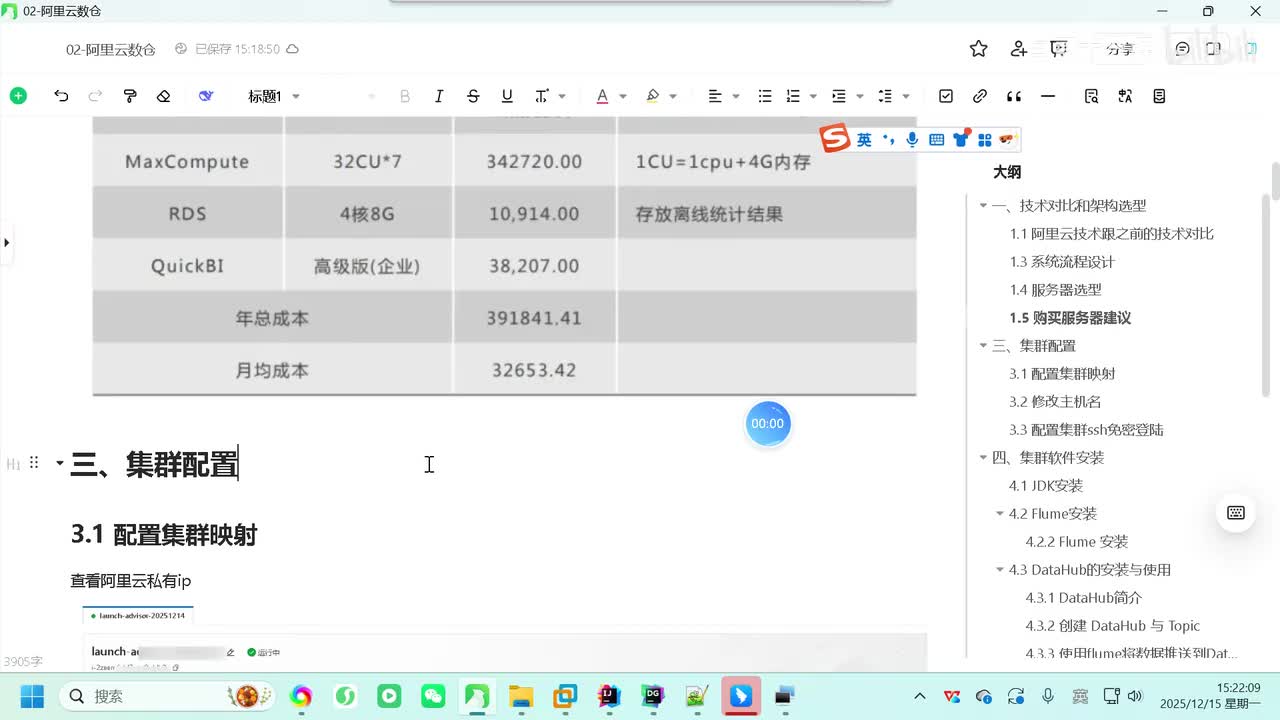
Task: Click Sogou toolbar microphone voice input
Action: pos(912,140)
